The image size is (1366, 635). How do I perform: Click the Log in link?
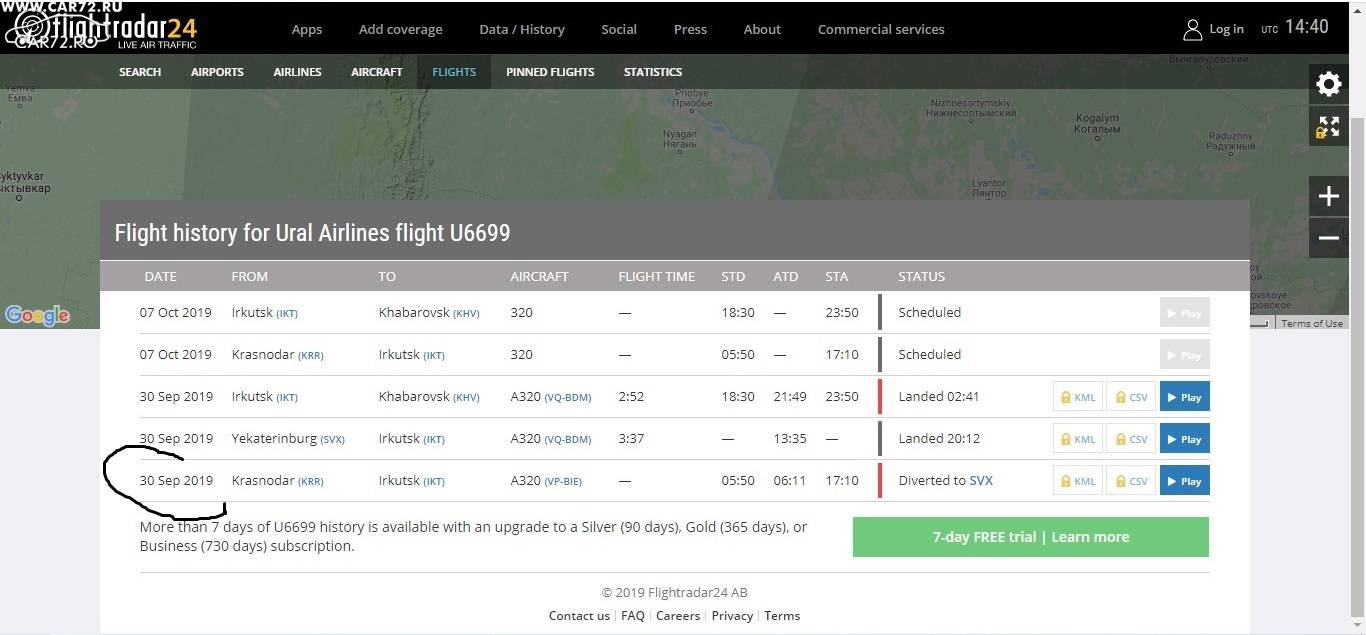1226,29
